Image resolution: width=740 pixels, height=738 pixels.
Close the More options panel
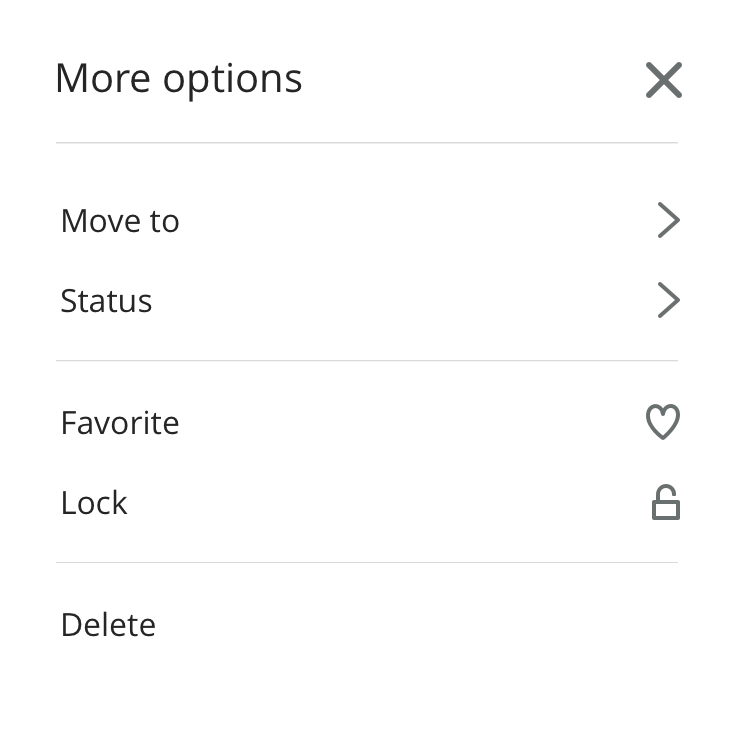pyautogui.click(x=664, y=80)
